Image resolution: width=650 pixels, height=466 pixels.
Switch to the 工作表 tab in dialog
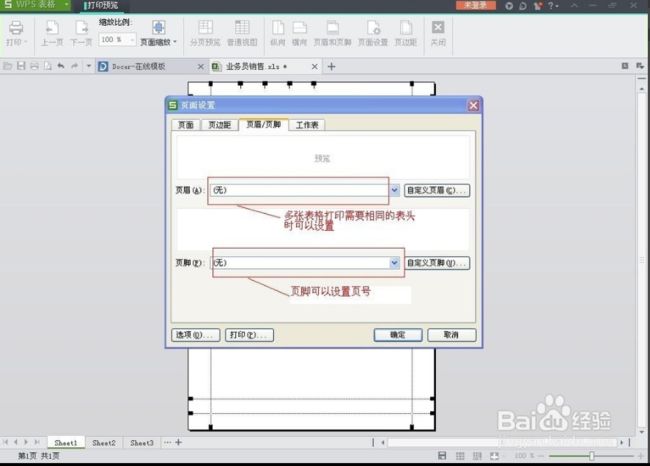pos(307,125)
